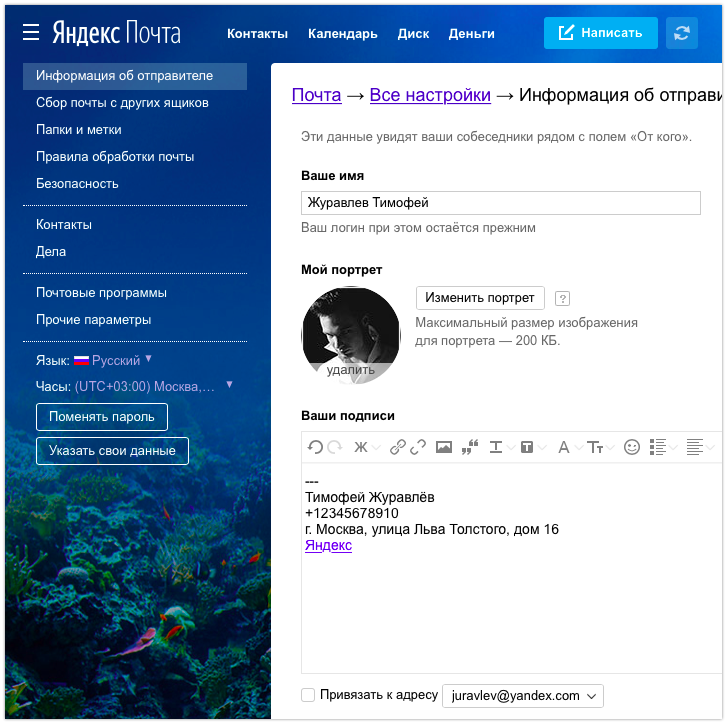Click the question mark help icon near portrait
The width and height of the screenshot is (727, 724).
(x=562, y=298)
